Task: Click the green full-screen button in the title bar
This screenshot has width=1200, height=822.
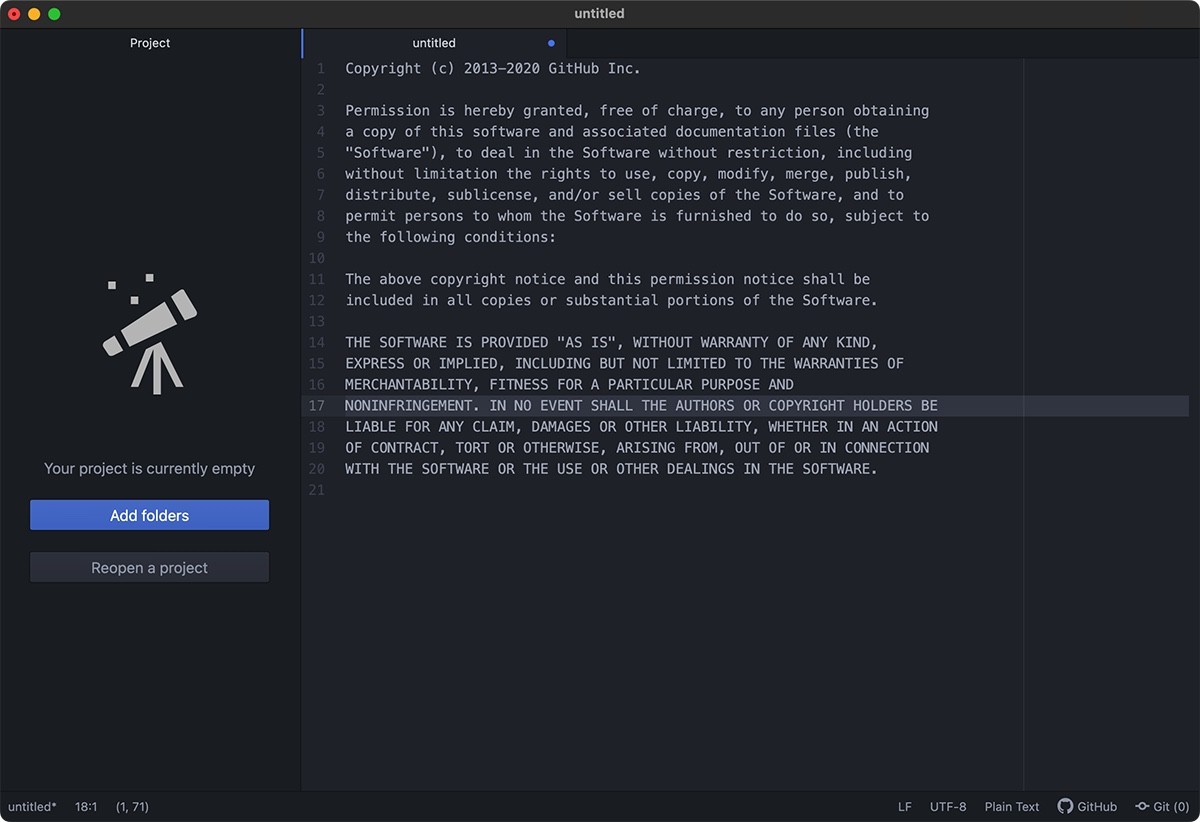Action: 54,14
